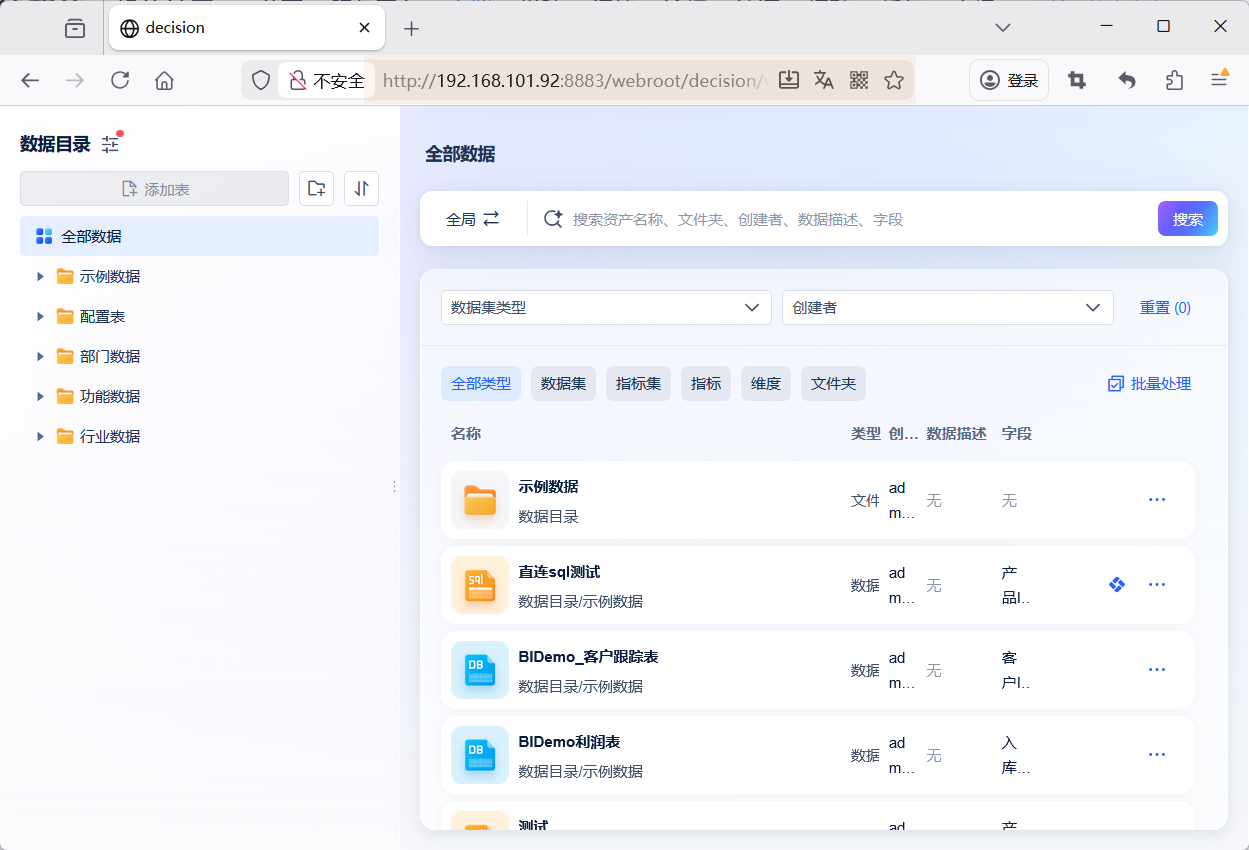The height and width of the screenshot is (850, 1249).
Task: Click the 数据描述 column header
Action: (957, 434)
